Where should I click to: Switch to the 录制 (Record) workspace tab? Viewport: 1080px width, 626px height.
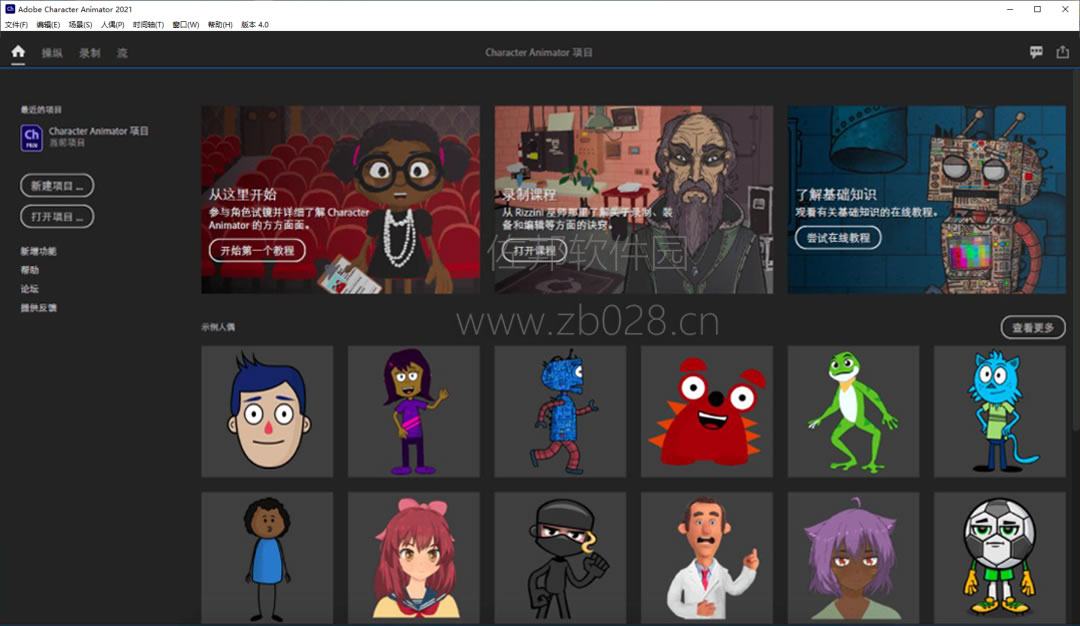point(90,53)
